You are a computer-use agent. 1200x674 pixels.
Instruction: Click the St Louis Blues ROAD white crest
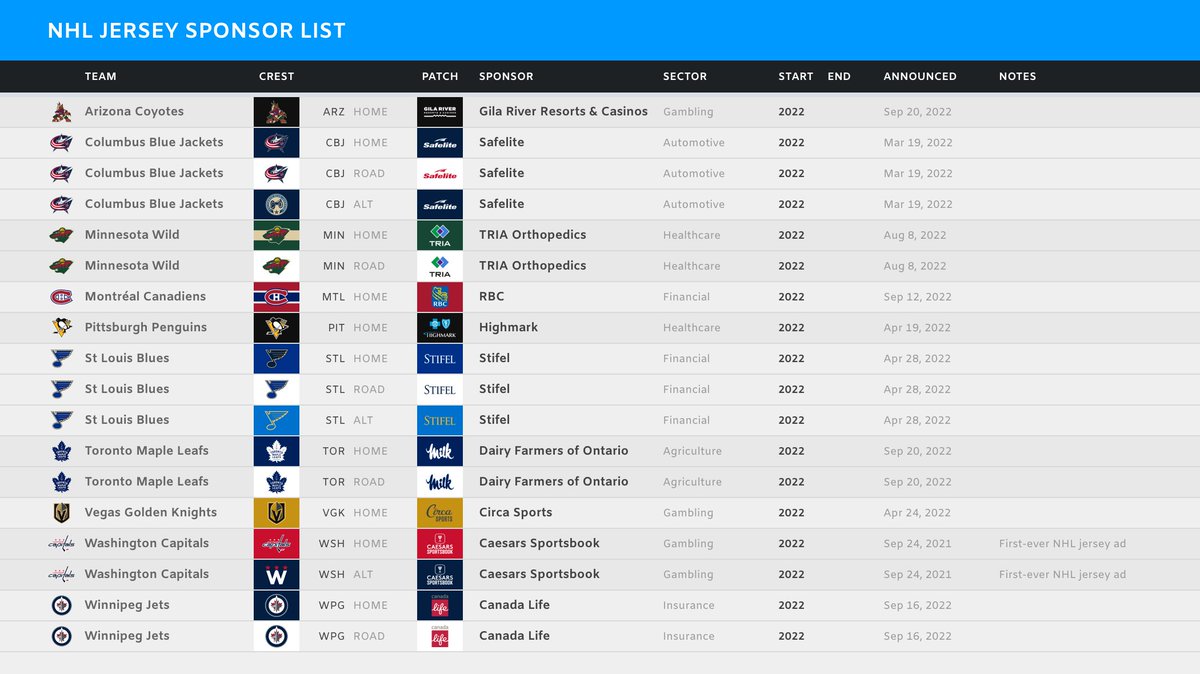tap(276, 389)
